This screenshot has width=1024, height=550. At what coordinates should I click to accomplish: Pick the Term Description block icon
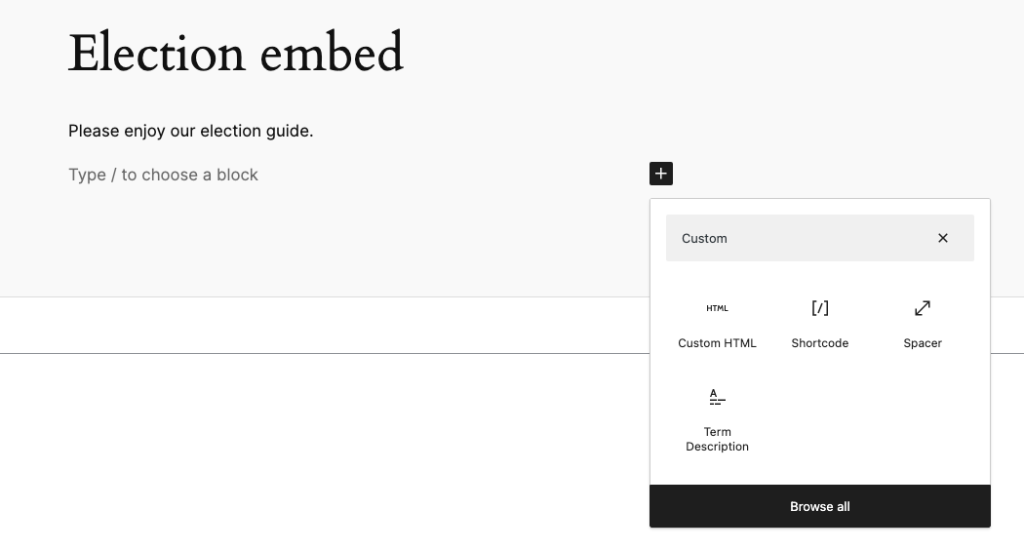tap(717, 397)
